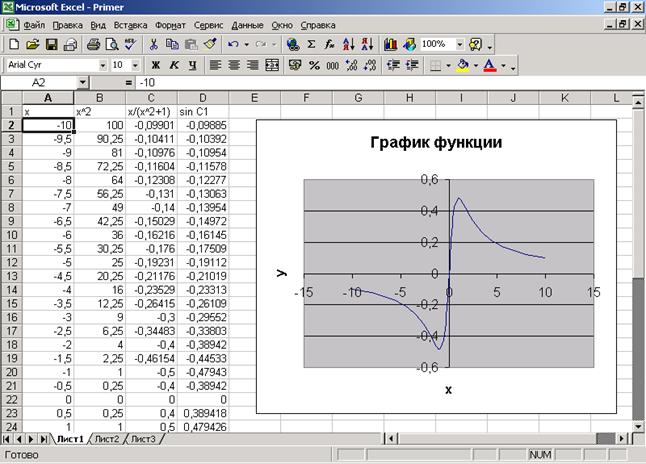The width and height of the screenshot is (646, 464).
Task: Select column C header
Action: pos(151,97)
